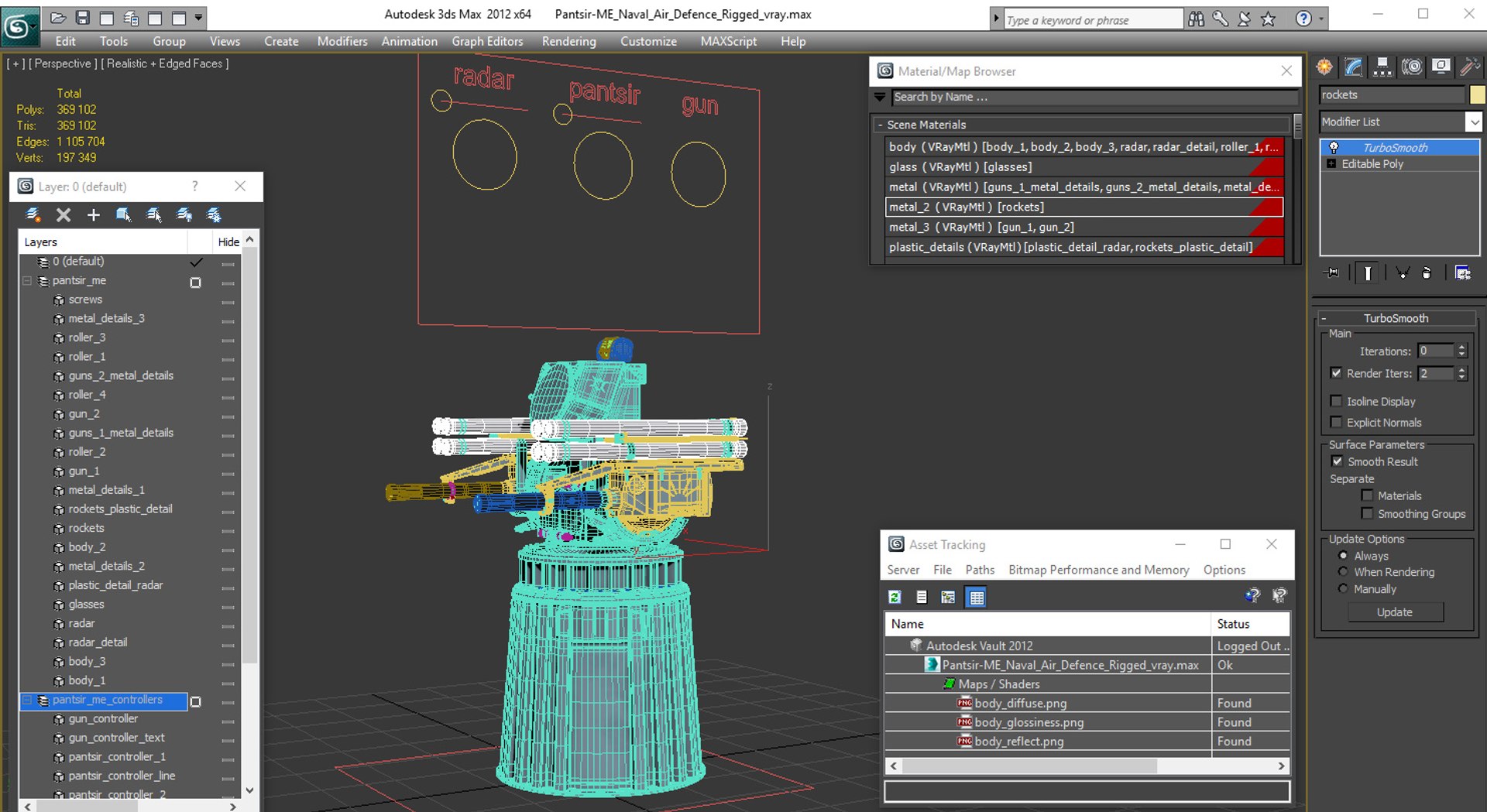The image size is (1487, 812).
Task: Check Separate by Materials checkbox
Action: pos(1367,495)
